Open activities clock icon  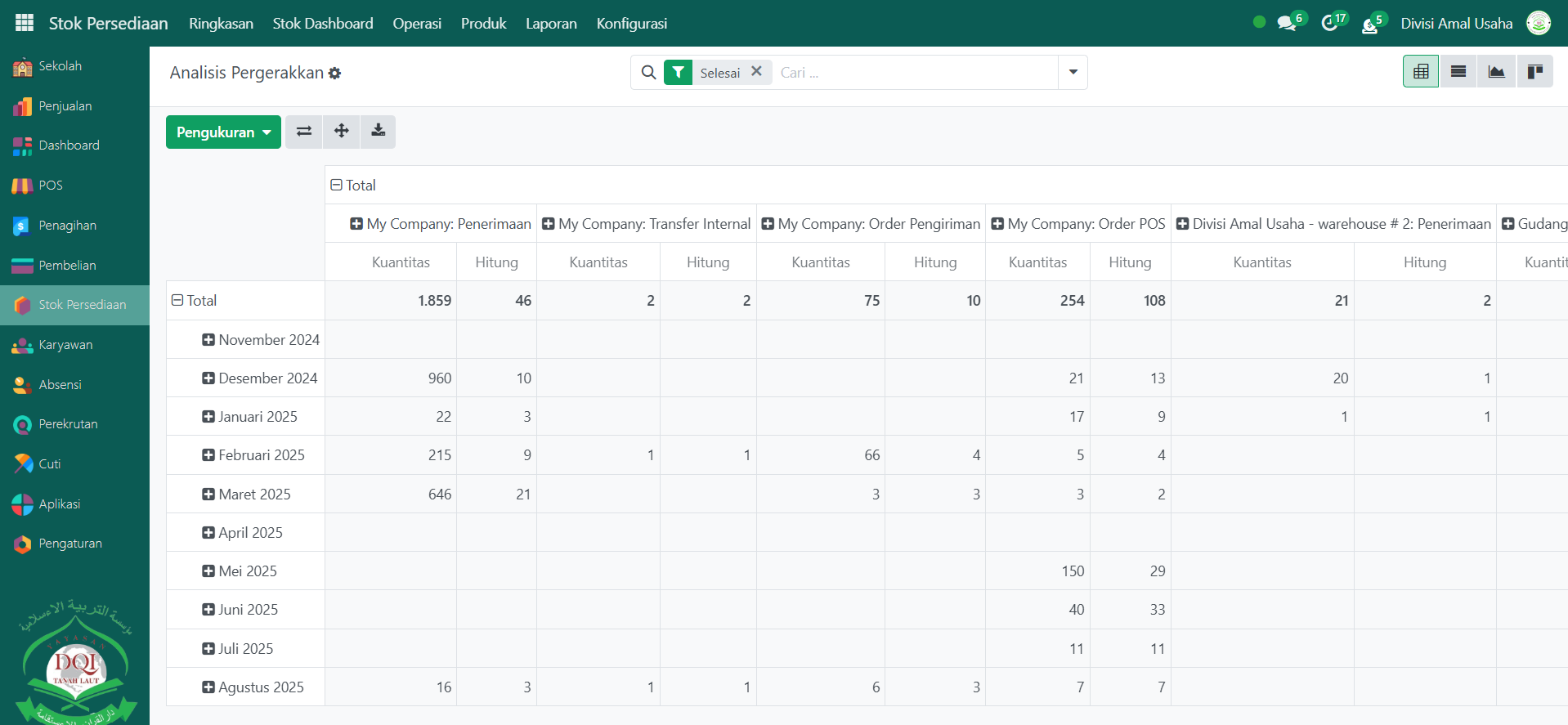[1329, 24]
